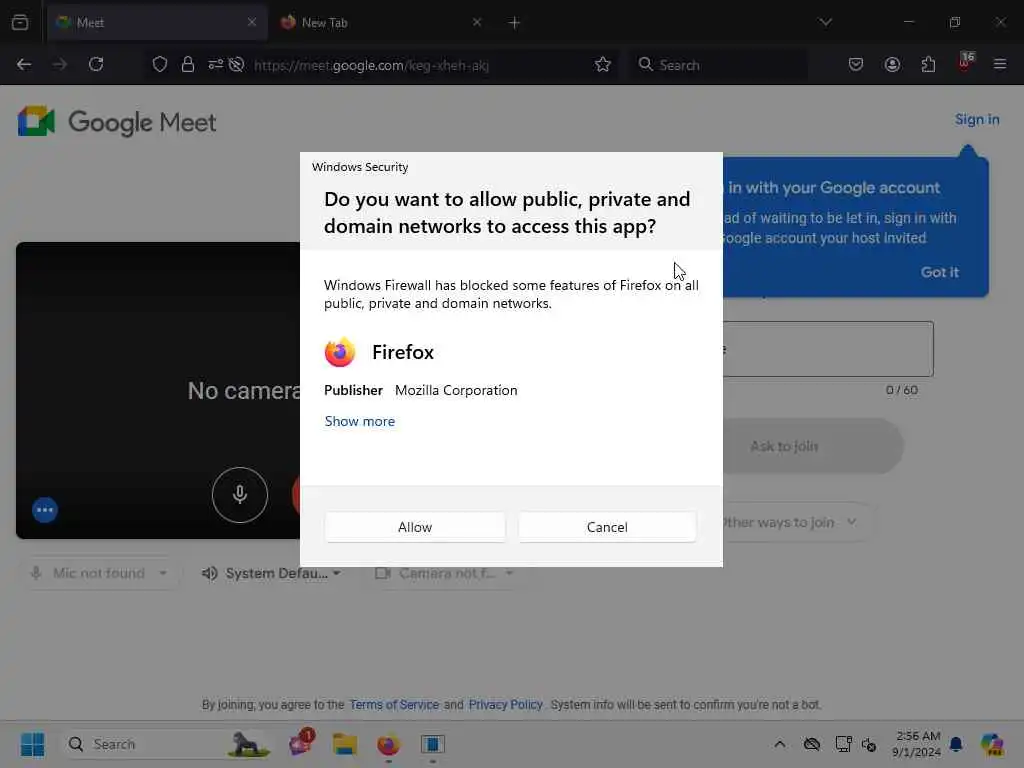Open more options in video preview
Viewport: 1024px width, 768px height.
(45, 510)
